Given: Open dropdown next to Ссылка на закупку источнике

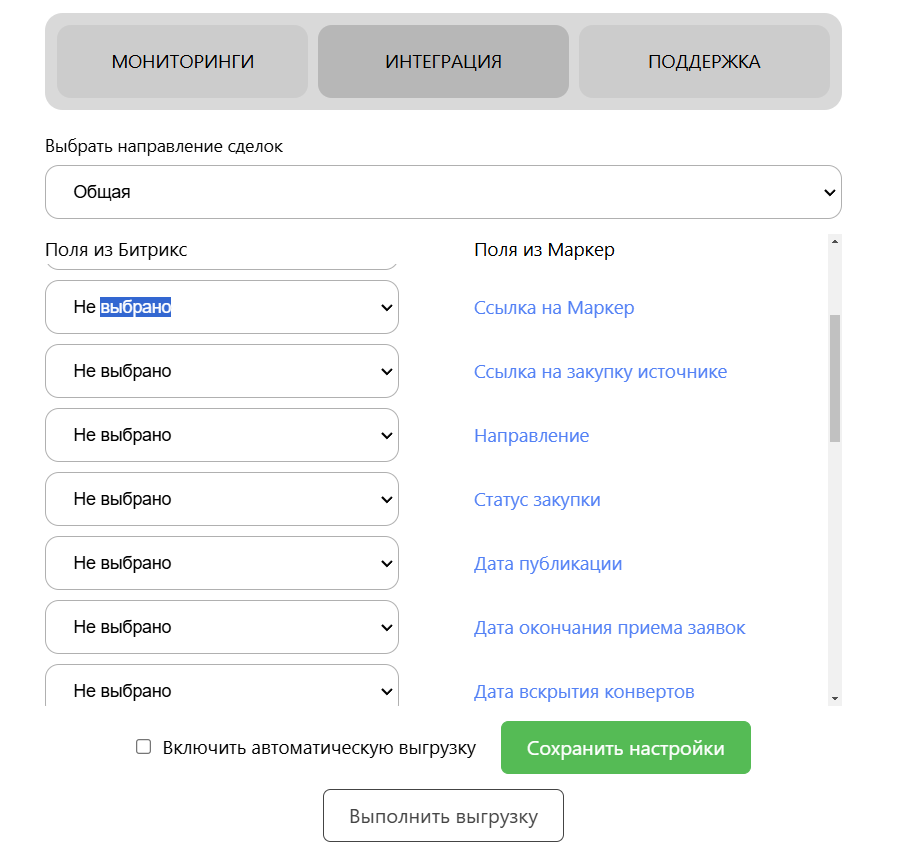Looking at the screenshot, I should point(222,372).
